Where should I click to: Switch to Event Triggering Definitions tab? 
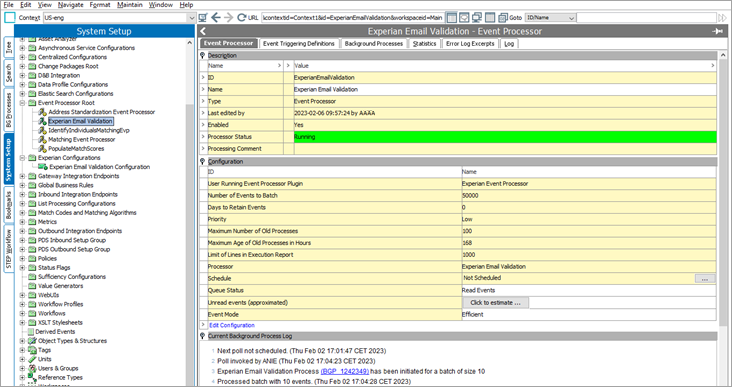click(x=299, y=43)
